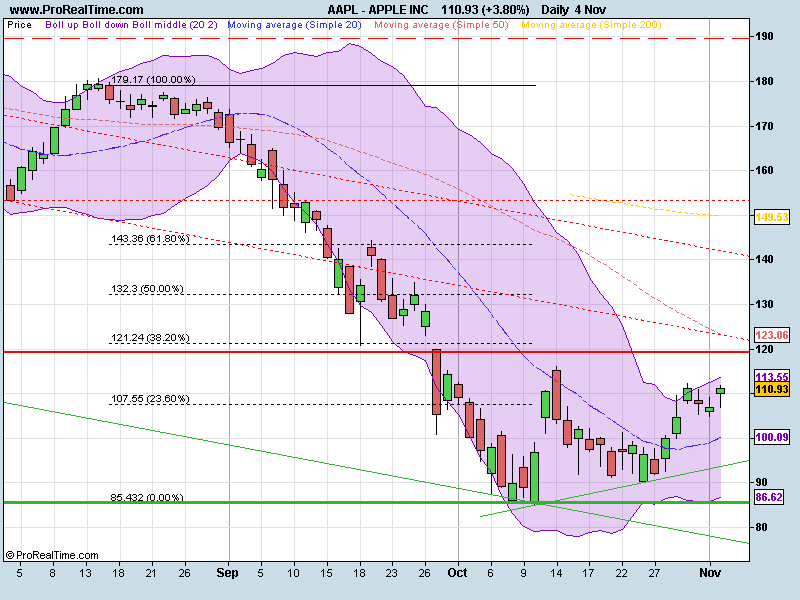
Task: Select the Daily 4 Nov timeframe label
Action: [x=573, y=10]
